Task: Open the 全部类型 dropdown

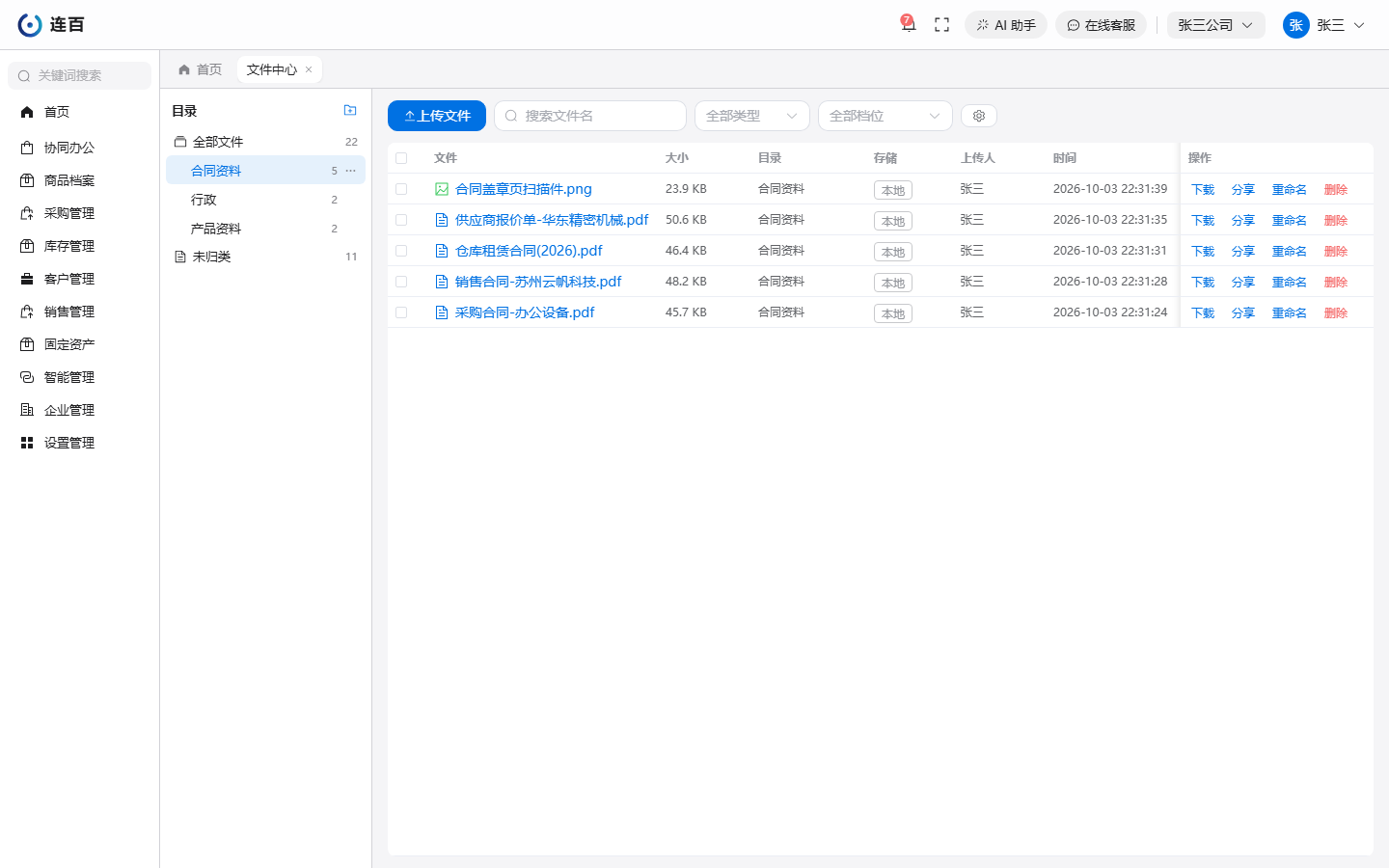Action: [x=752, y=116]
